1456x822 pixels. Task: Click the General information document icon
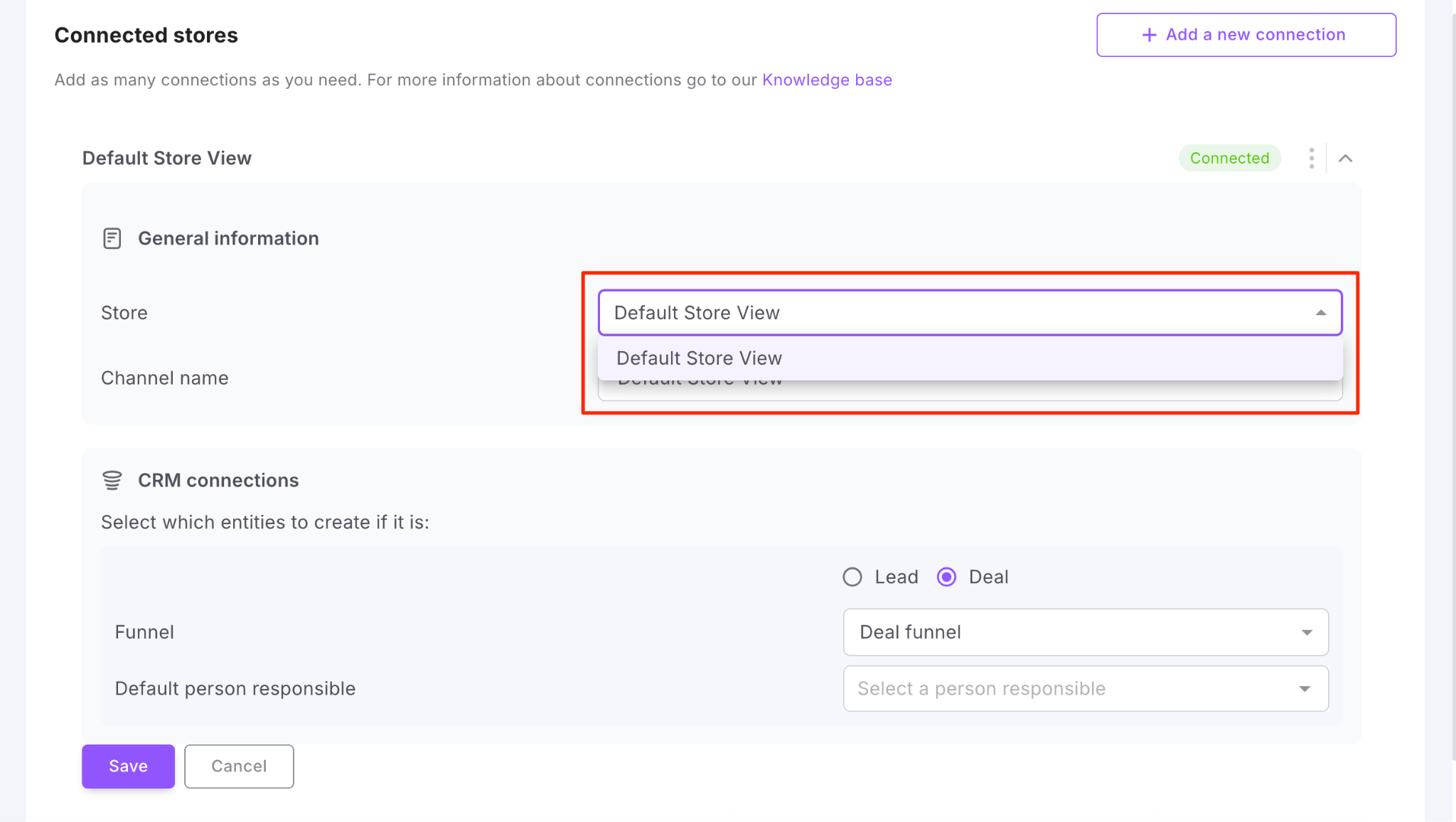point(112,238)
